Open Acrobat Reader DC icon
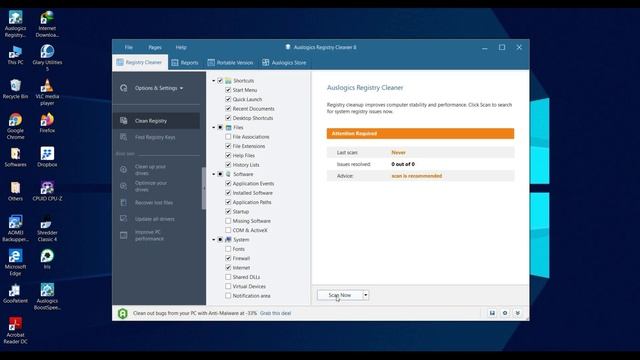The image size is (640, 360). click(16, 331)
